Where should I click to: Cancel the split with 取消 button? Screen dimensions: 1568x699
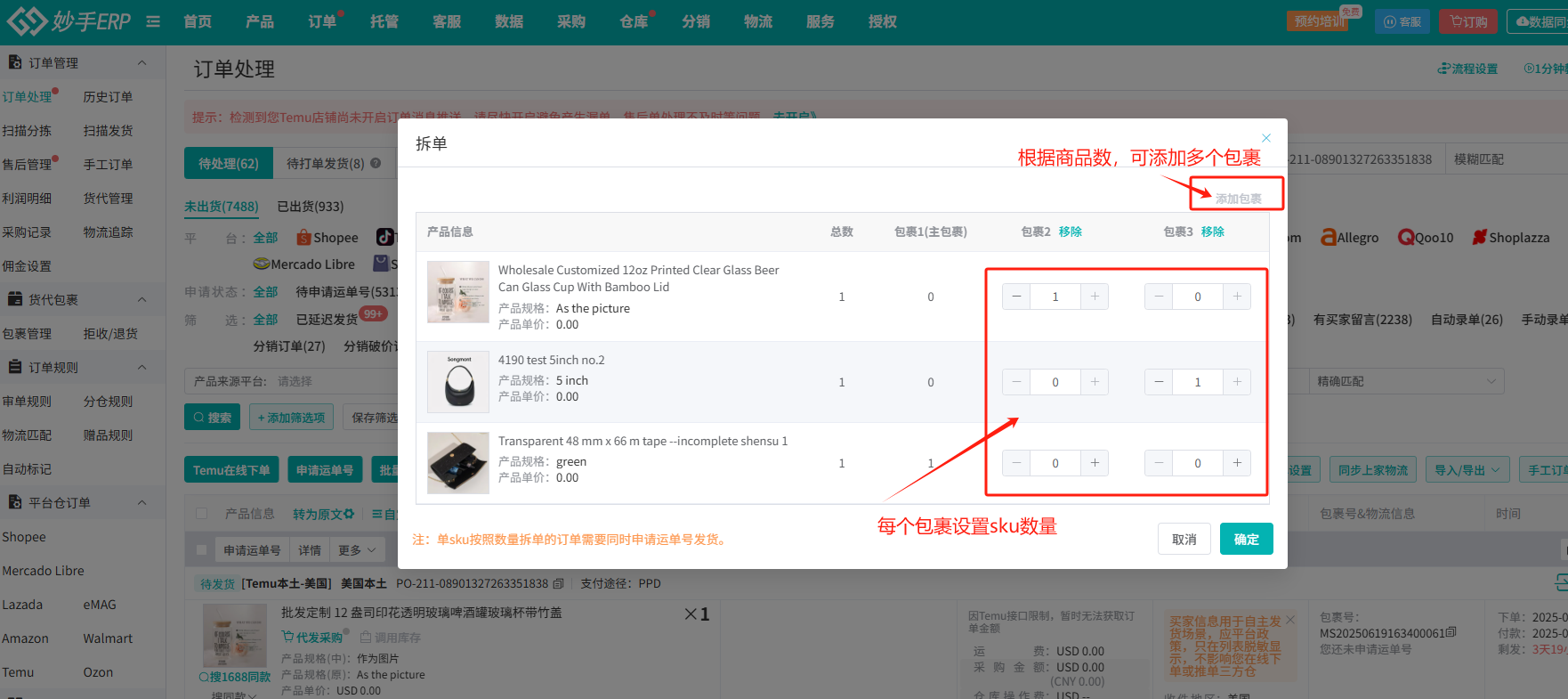pyautogui.click(x=1184, y=539)
